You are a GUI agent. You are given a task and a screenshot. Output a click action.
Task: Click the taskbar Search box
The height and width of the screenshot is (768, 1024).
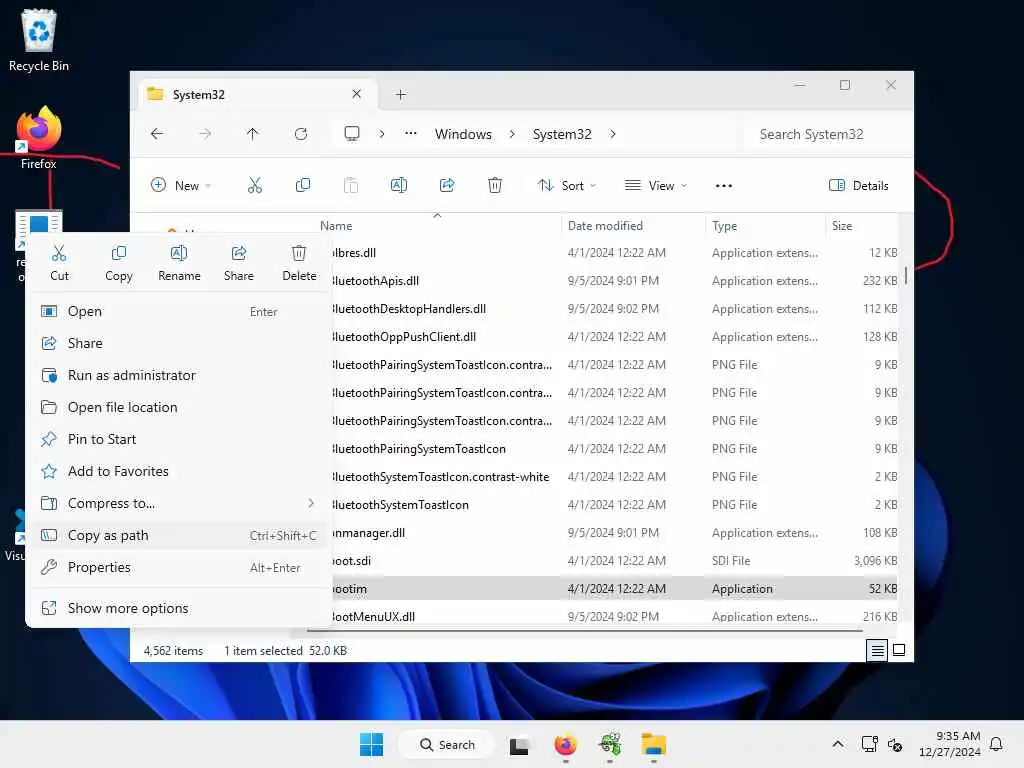pos(447,744)
